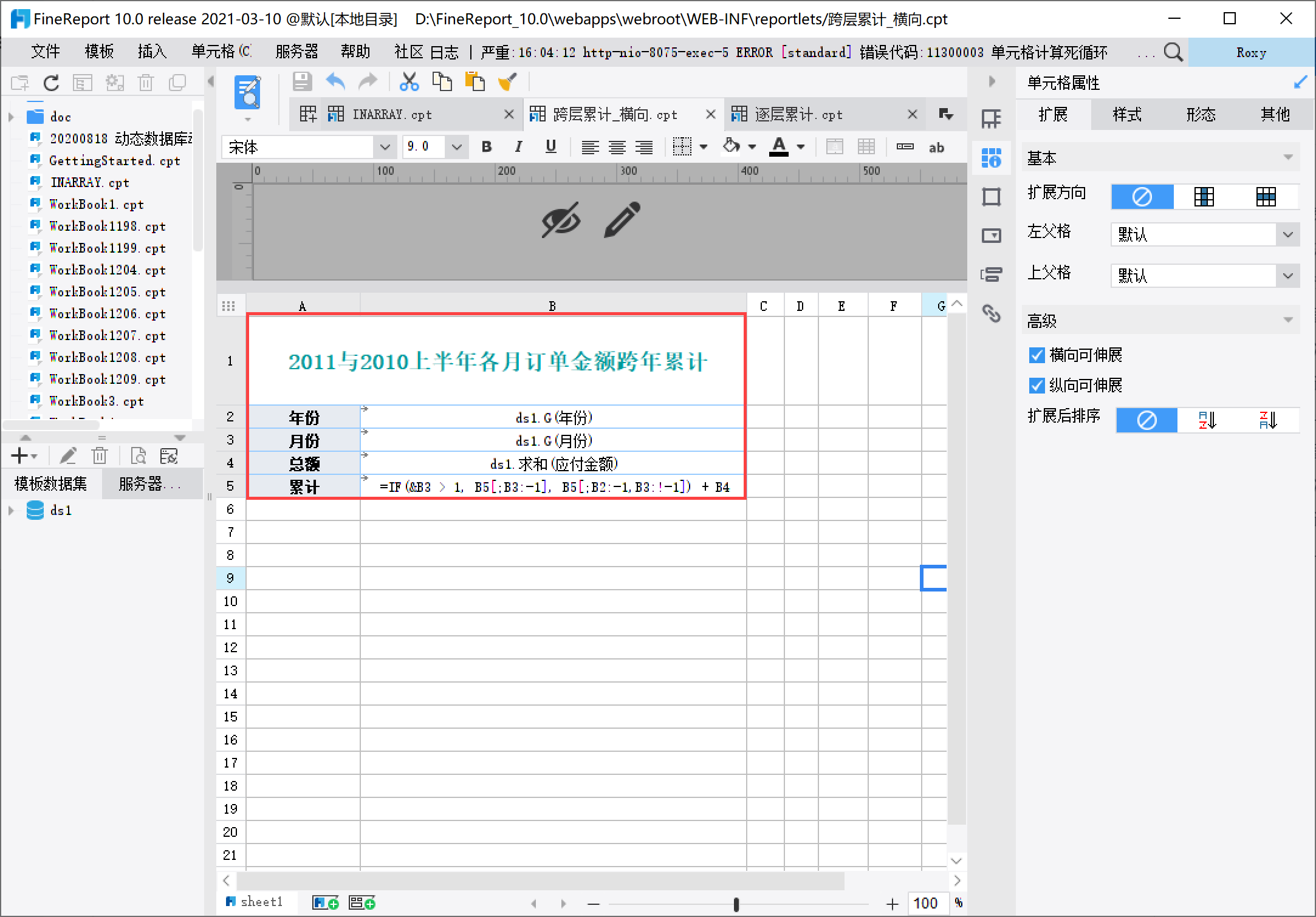Image resolution: width=1316 pixels, height=917 pixels.
Task: Open the WorkBook1206.cpt file
Action: pyautogui.click(x=107, y=314)
